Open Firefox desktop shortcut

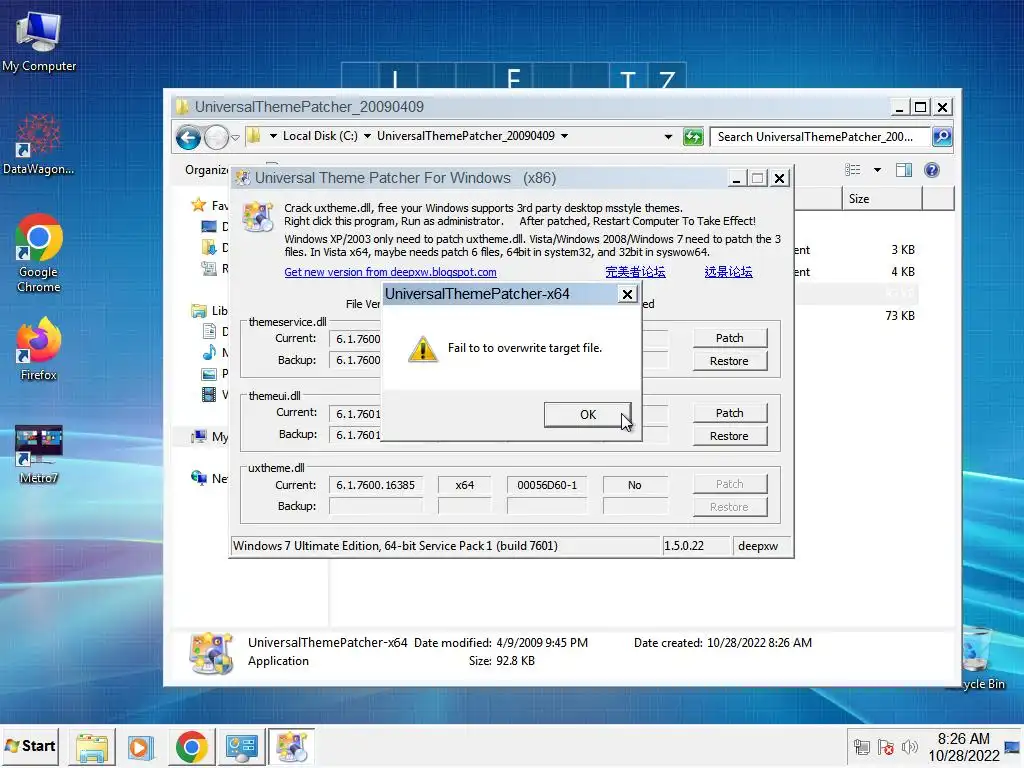point(39,349)
